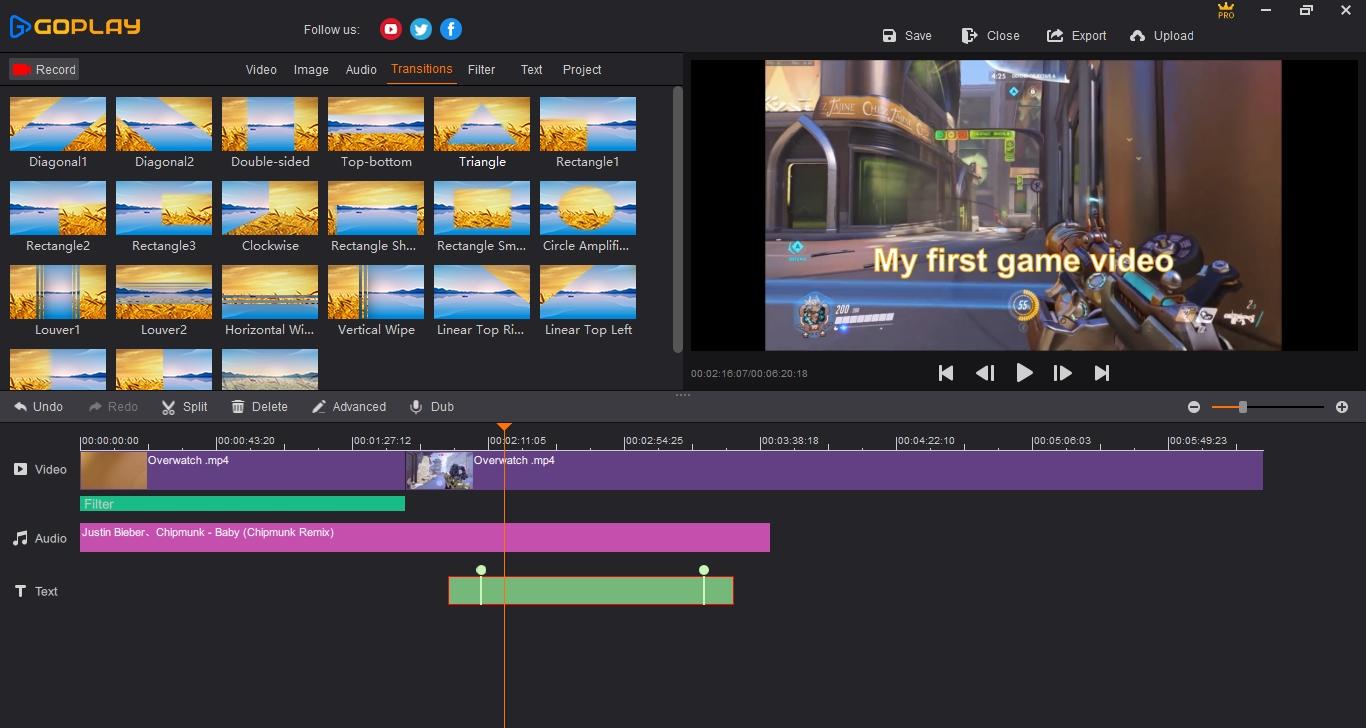
Task: Click the Audio track music note icon
Action: click(x=20, y=538)
